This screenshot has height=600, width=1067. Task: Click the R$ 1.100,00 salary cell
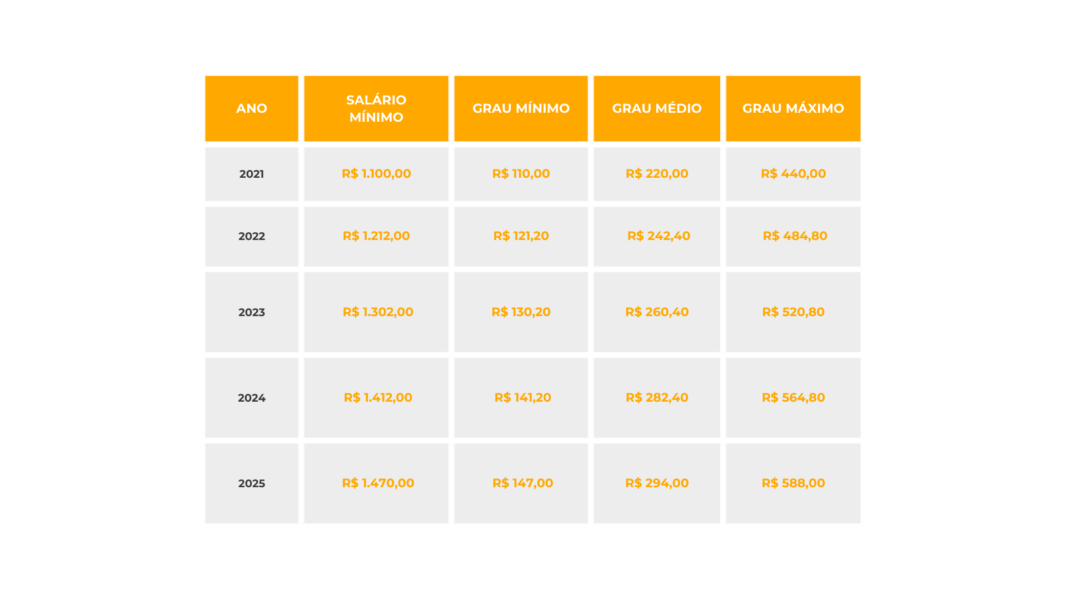coord(376,174)
